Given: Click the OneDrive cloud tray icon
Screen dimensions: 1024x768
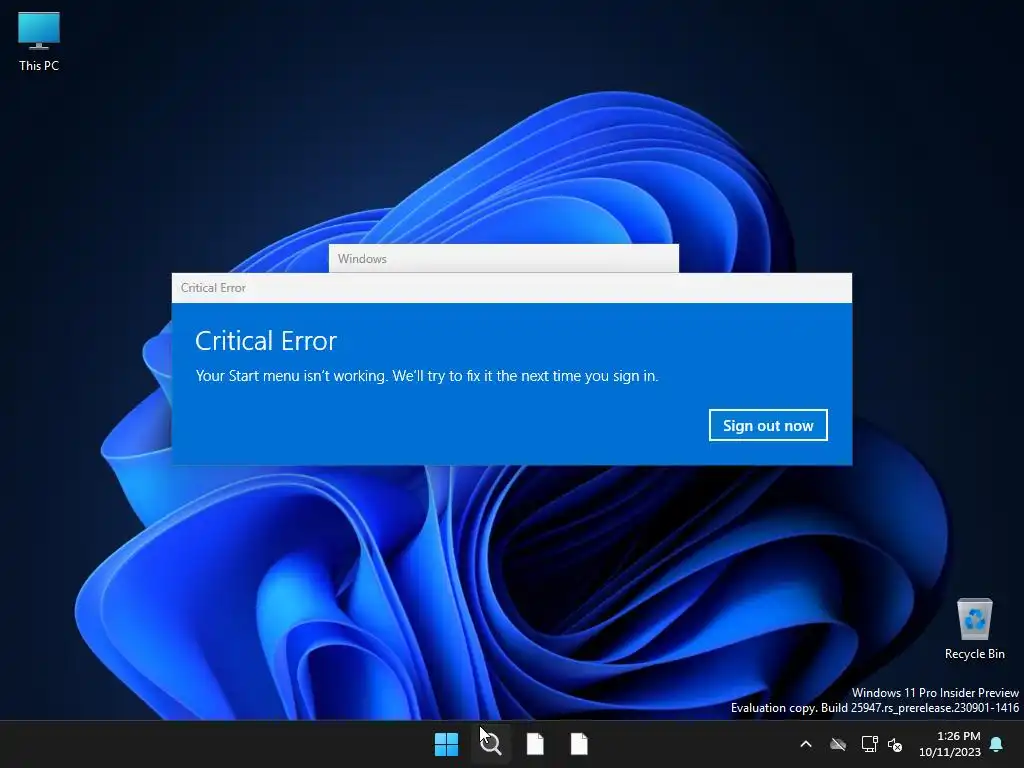Looking at the screenshot, I should point(838,744).
